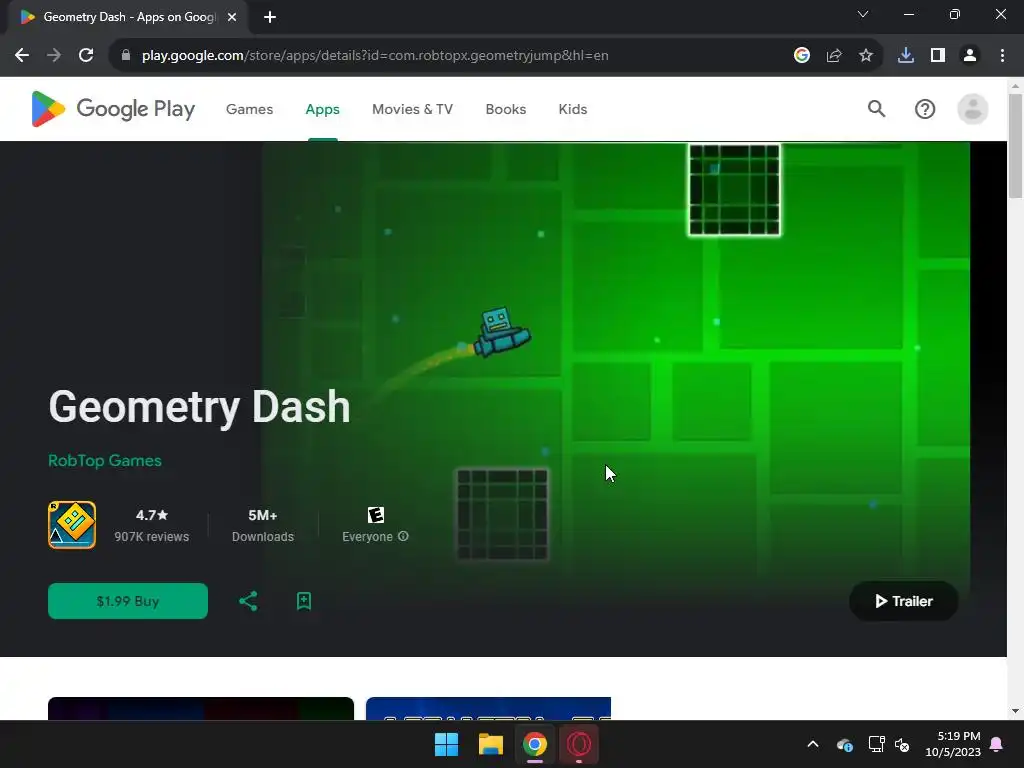Click the 4.7 star rating text
1024x768 pixels.
152,515
